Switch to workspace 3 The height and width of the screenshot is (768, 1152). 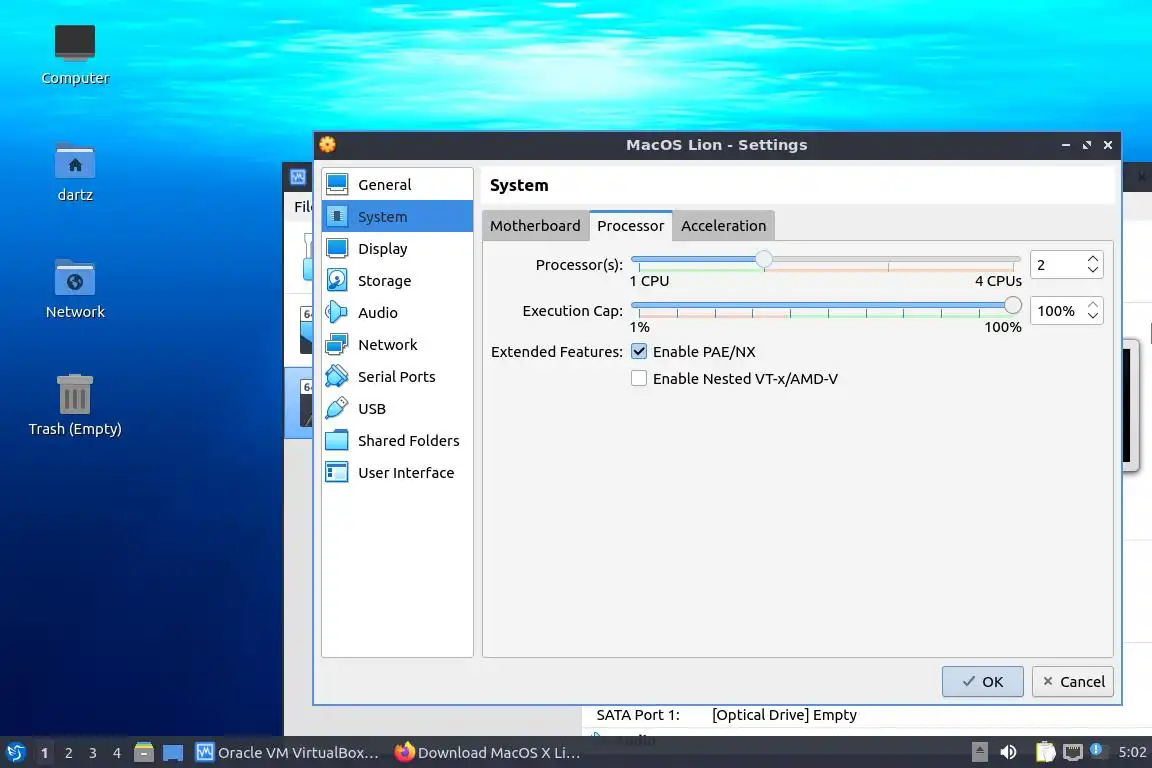coord(93,753)
